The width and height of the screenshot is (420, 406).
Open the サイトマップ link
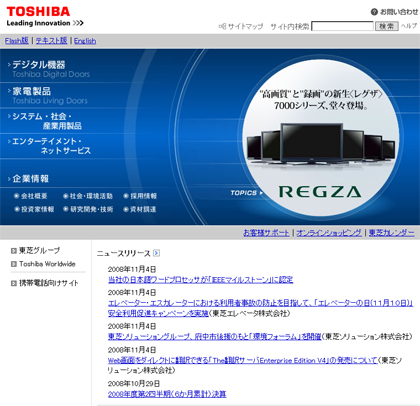[246, 26]
